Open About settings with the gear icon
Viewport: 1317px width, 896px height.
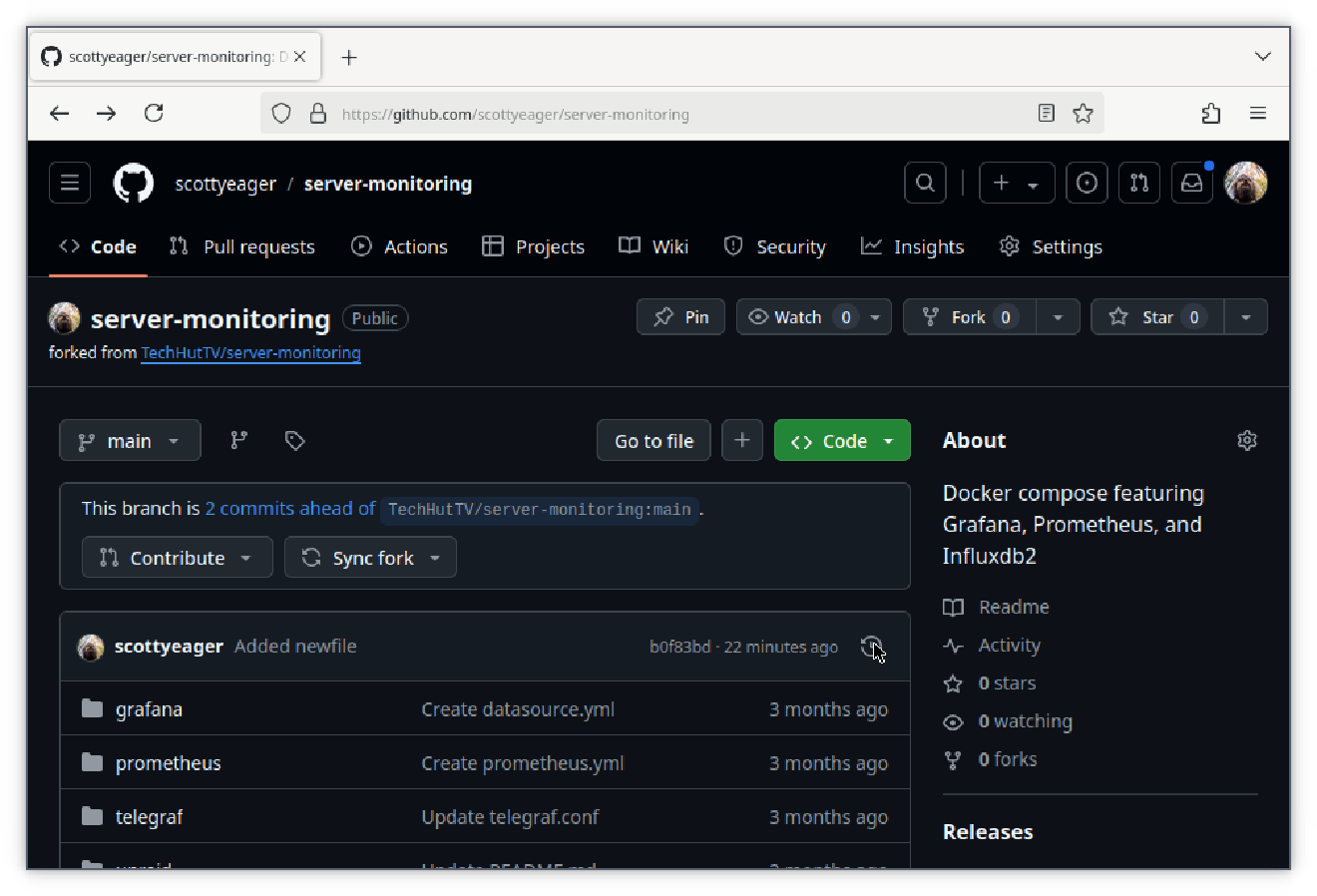click(x=1247, y=439)
